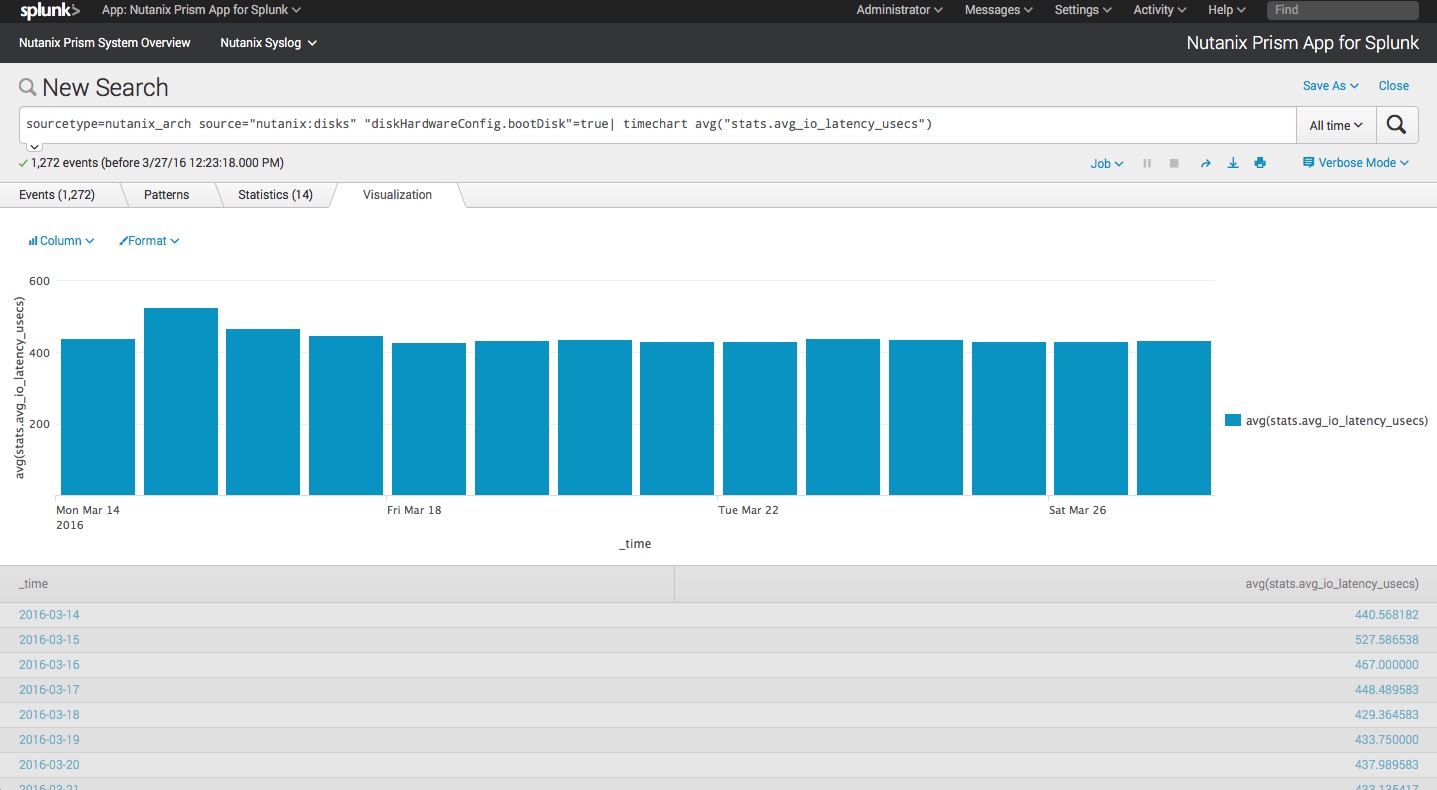
Task: Click the value 437.989583
Action: pyautogui.click(x=1386, y=765)
